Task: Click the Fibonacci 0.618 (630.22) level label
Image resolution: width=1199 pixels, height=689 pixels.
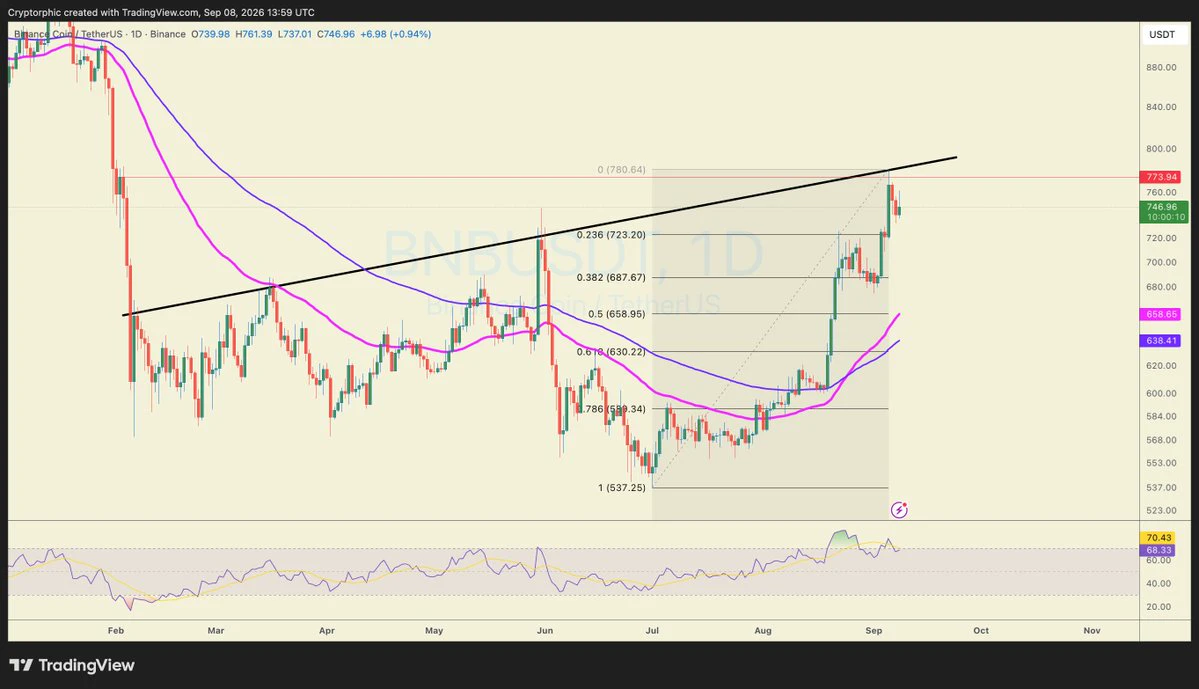Action: coord(611,352)
